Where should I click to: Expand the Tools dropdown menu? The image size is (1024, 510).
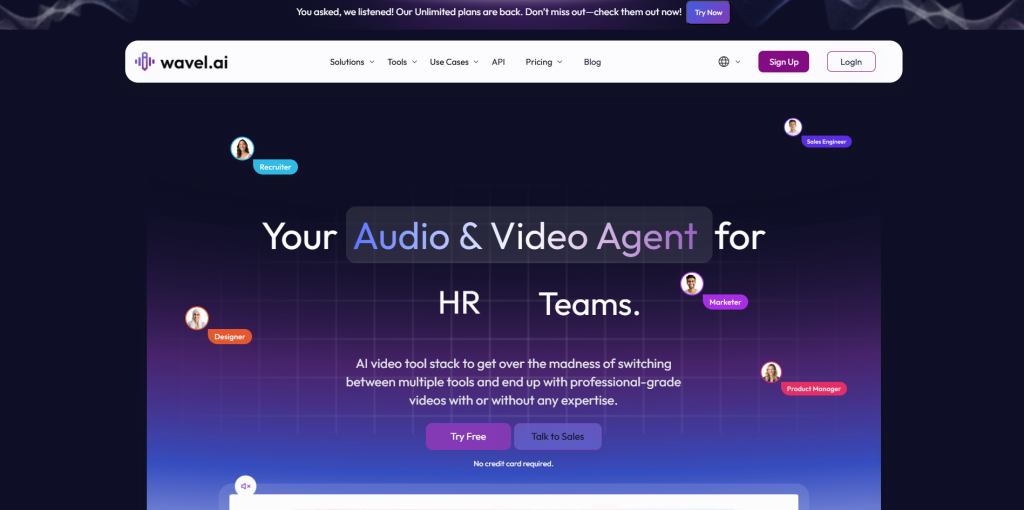[402, 62]
